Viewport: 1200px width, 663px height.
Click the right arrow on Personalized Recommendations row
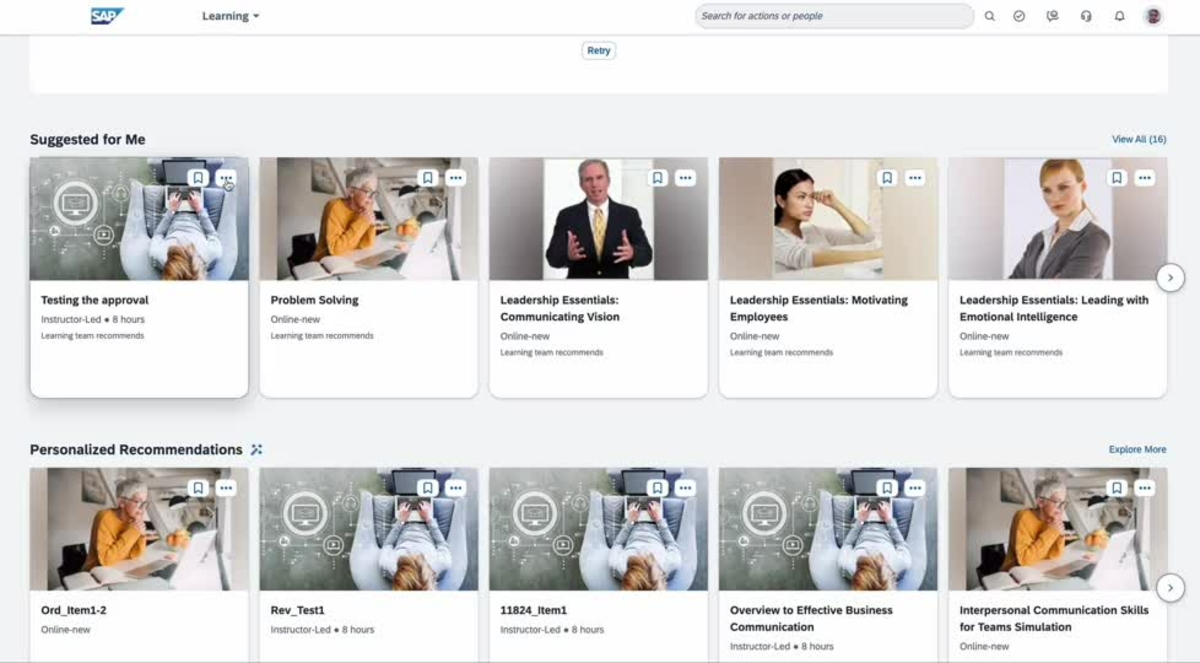[1170, 588]
